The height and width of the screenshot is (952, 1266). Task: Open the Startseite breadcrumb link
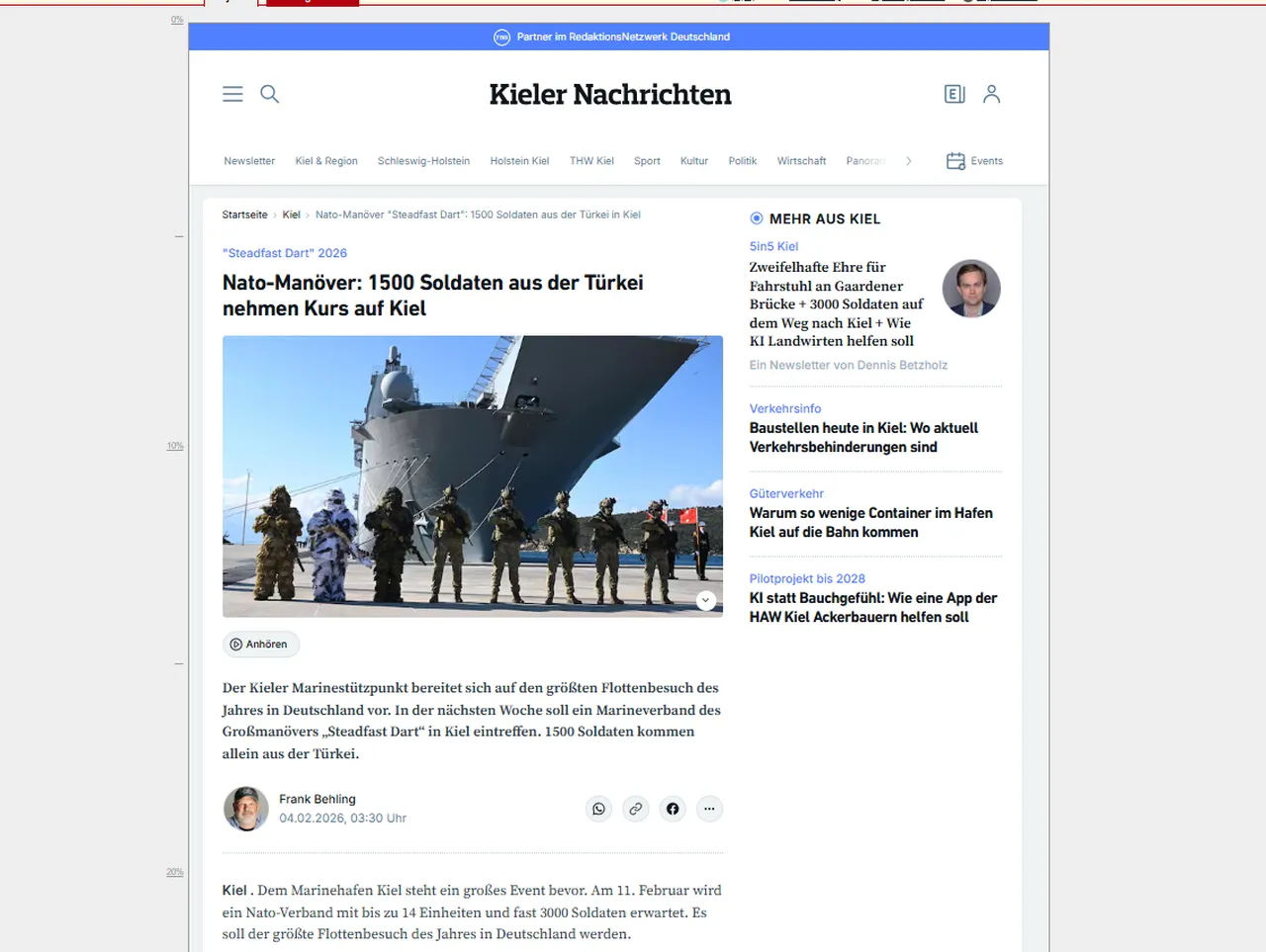[244, 215]
